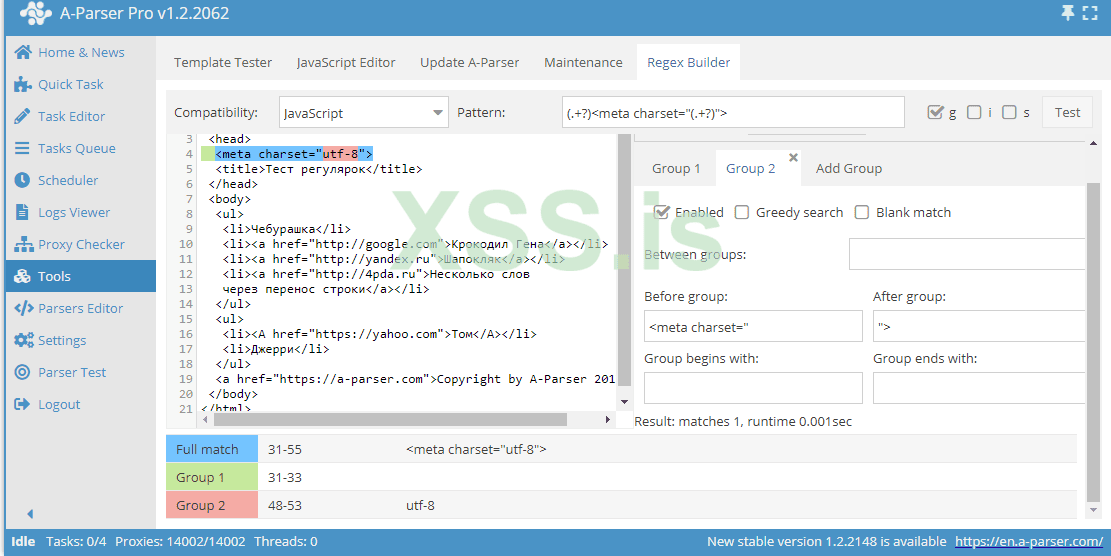Toggle fullscreen icon in header
This screenshot has width=1111, height=556.
1090,13
